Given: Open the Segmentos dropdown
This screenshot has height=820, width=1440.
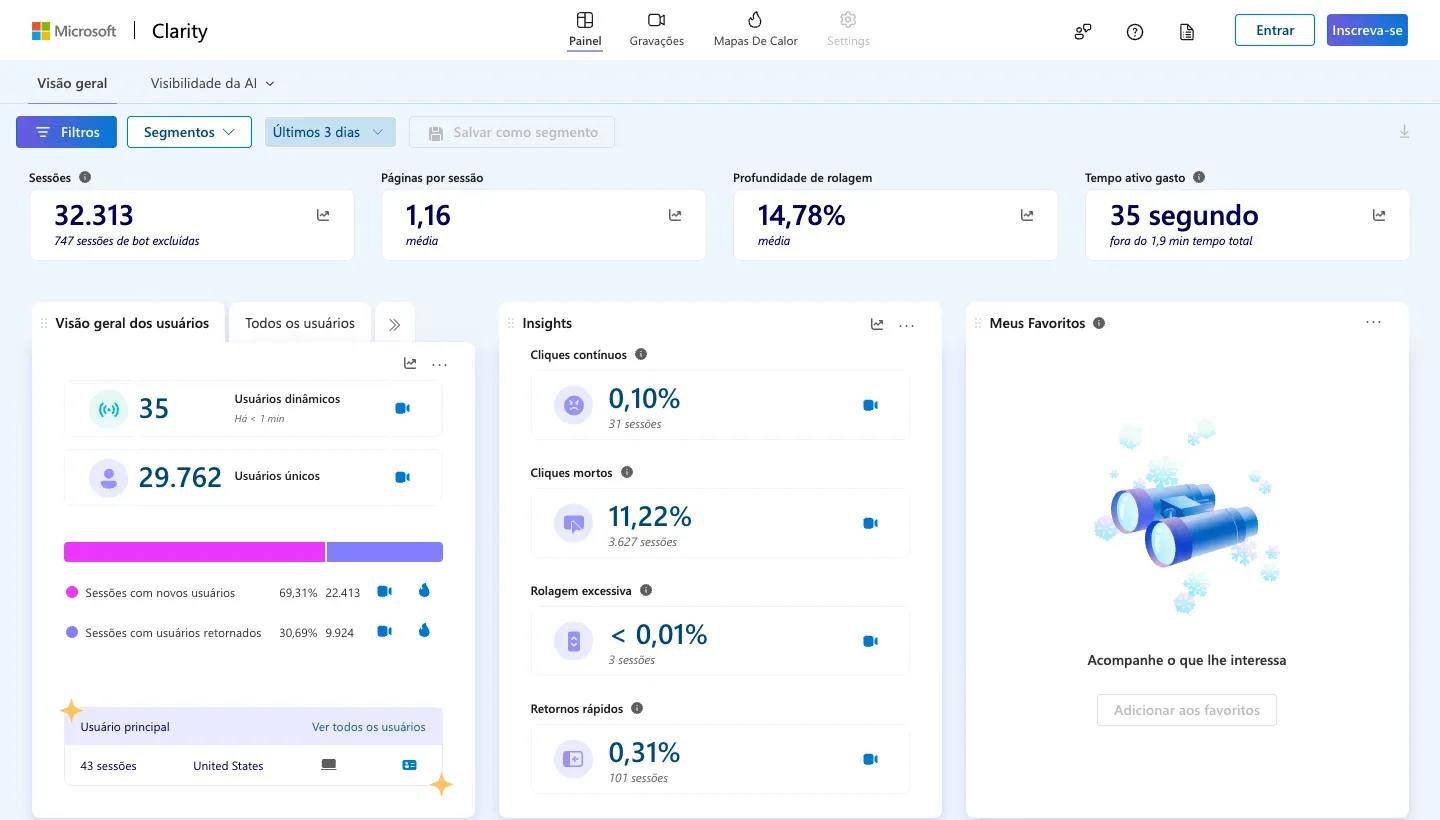Looking at the screenshot, I should [189, 132].
